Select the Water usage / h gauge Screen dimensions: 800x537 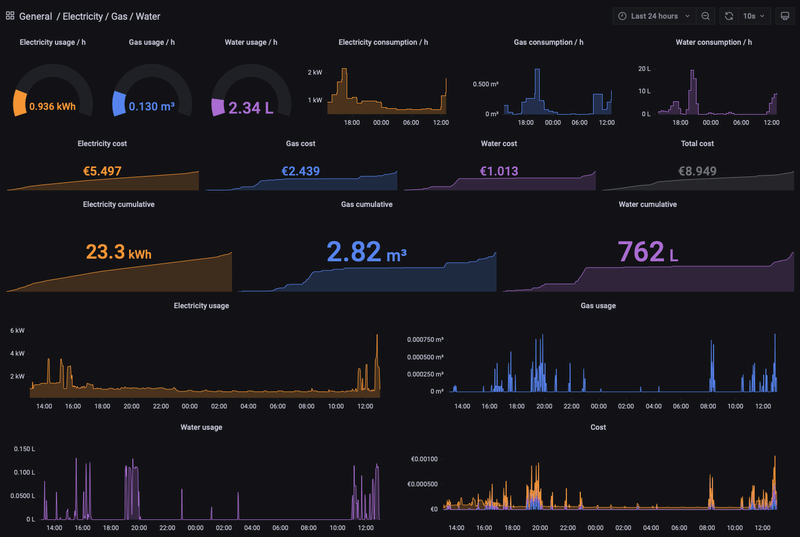tap(251, 91)
